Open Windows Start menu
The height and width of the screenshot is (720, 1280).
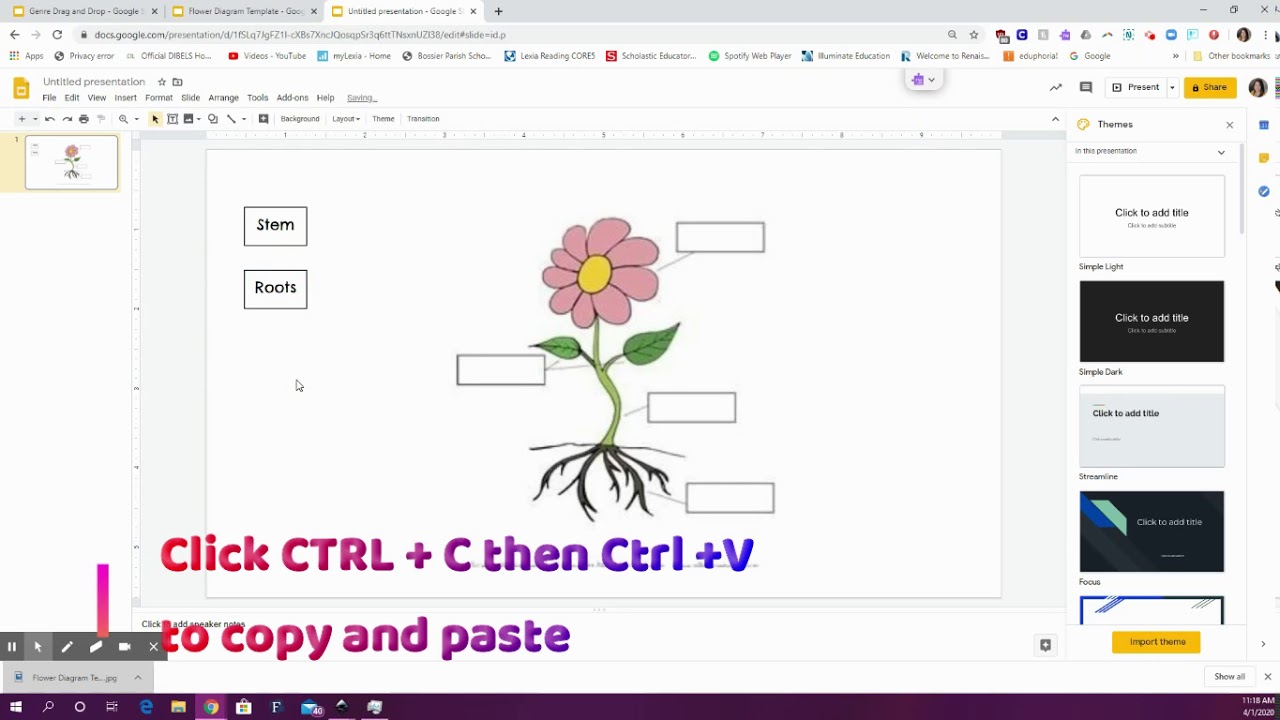16,707
